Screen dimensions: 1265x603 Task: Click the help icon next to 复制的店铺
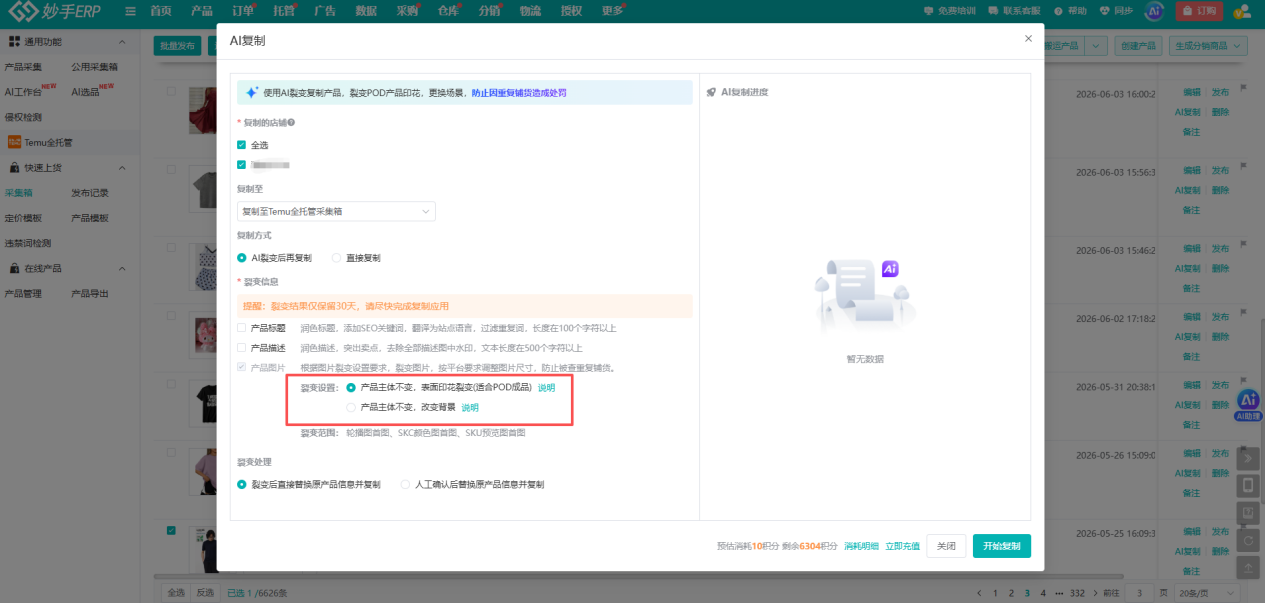coord(291,122)
